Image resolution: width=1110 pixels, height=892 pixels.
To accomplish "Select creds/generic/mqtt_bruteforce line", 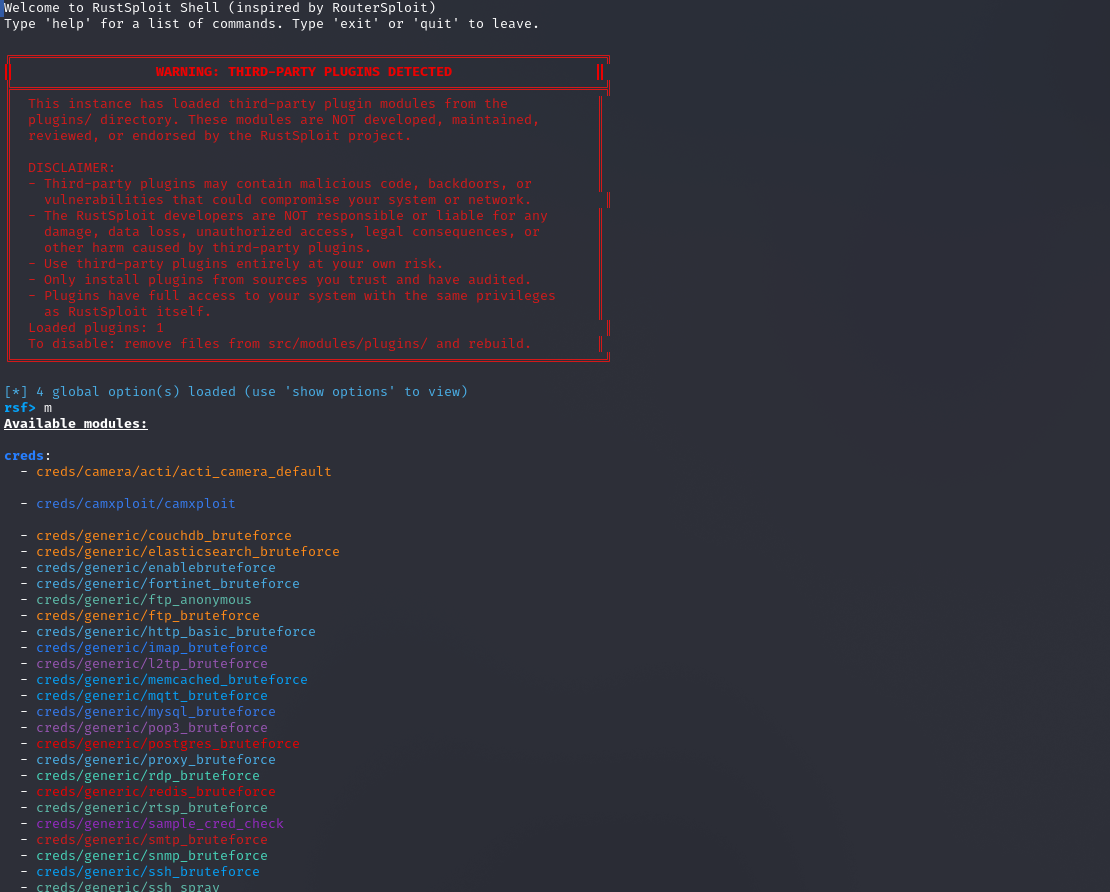I will click(152, 696).
